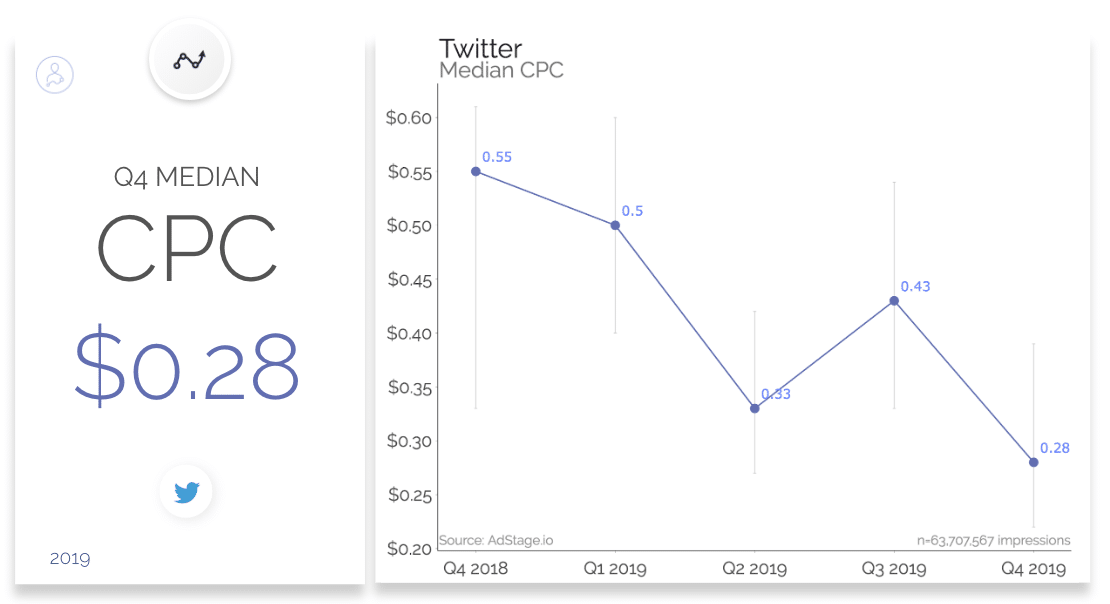
Task: Click the $0.35 y-axis label
Action: pyautogui.click(x=409, y=387)
